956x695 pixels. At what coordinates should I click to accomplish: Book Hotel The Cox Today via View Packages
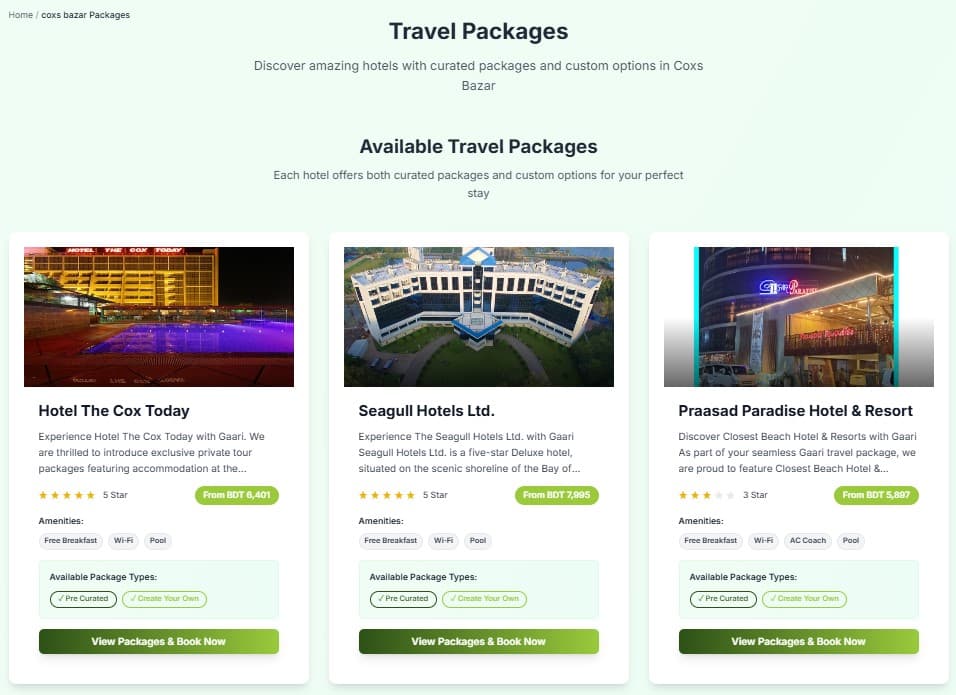(159, 641)
